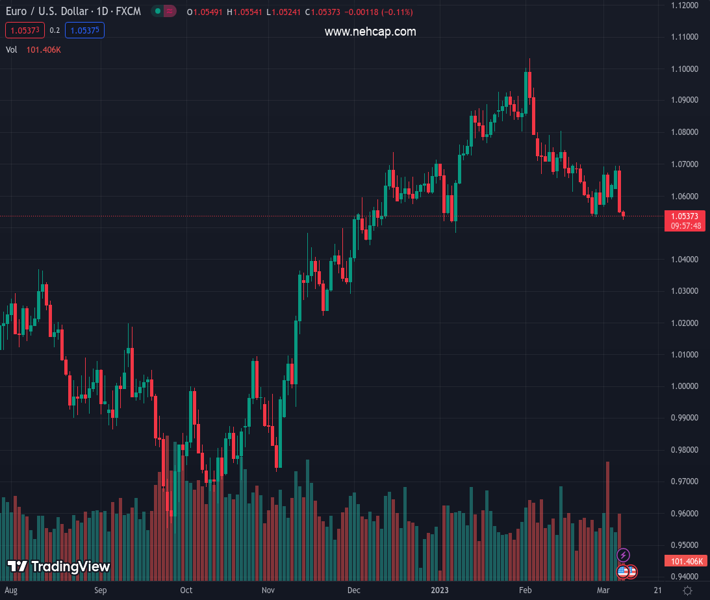Click the red 101.406K volume axis label
Screen dimensions: 710x600
(685, 561)
